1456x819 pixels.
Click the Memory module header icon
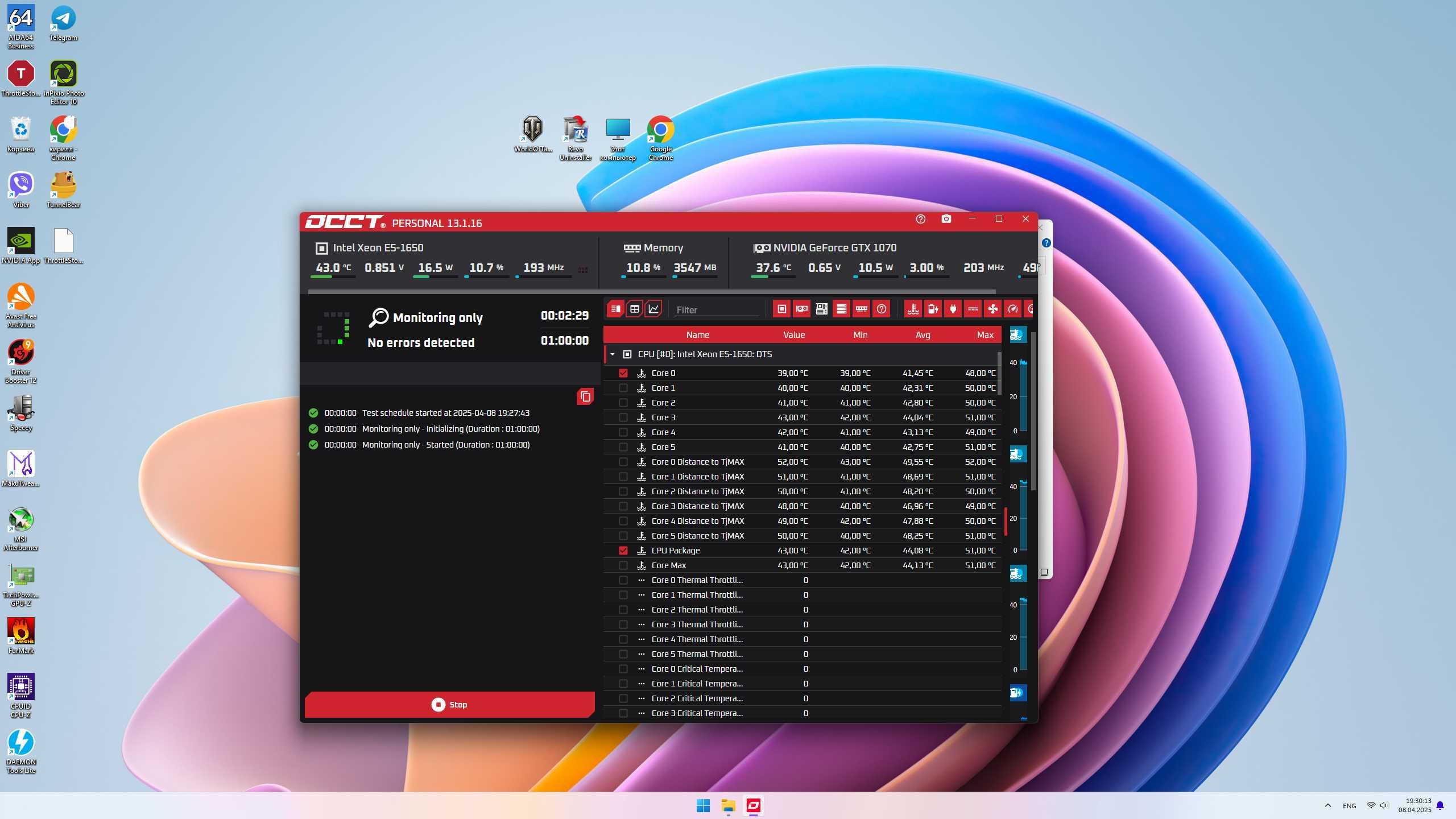click(x=632, y=248)
